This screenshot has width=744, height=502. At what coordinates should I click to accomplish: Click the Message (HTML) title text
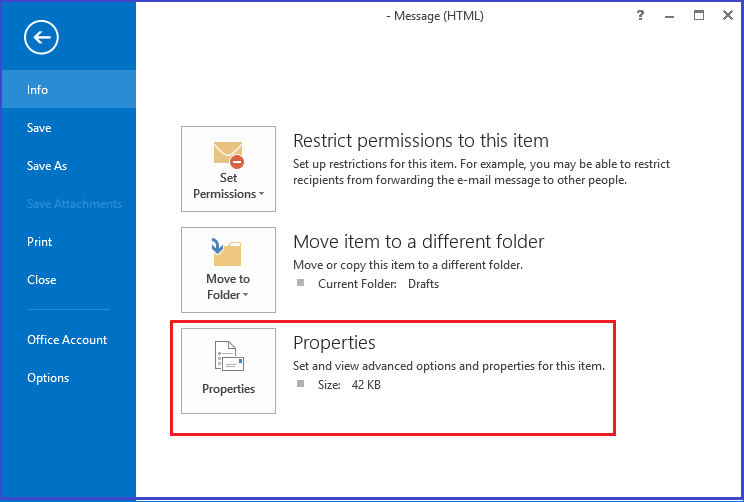tap(435, 16)
